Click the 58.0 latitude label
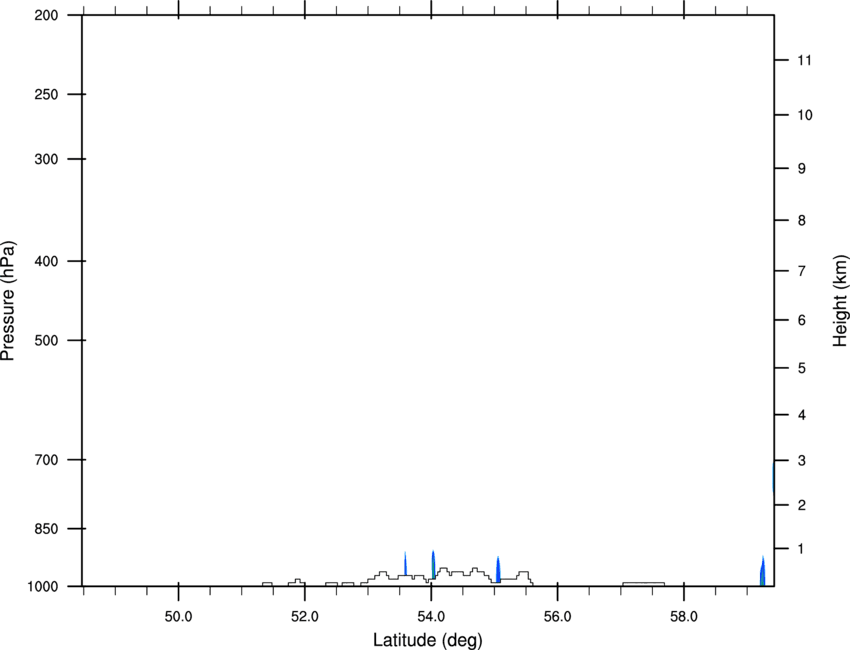850x650 pixels. coord(684,616)
